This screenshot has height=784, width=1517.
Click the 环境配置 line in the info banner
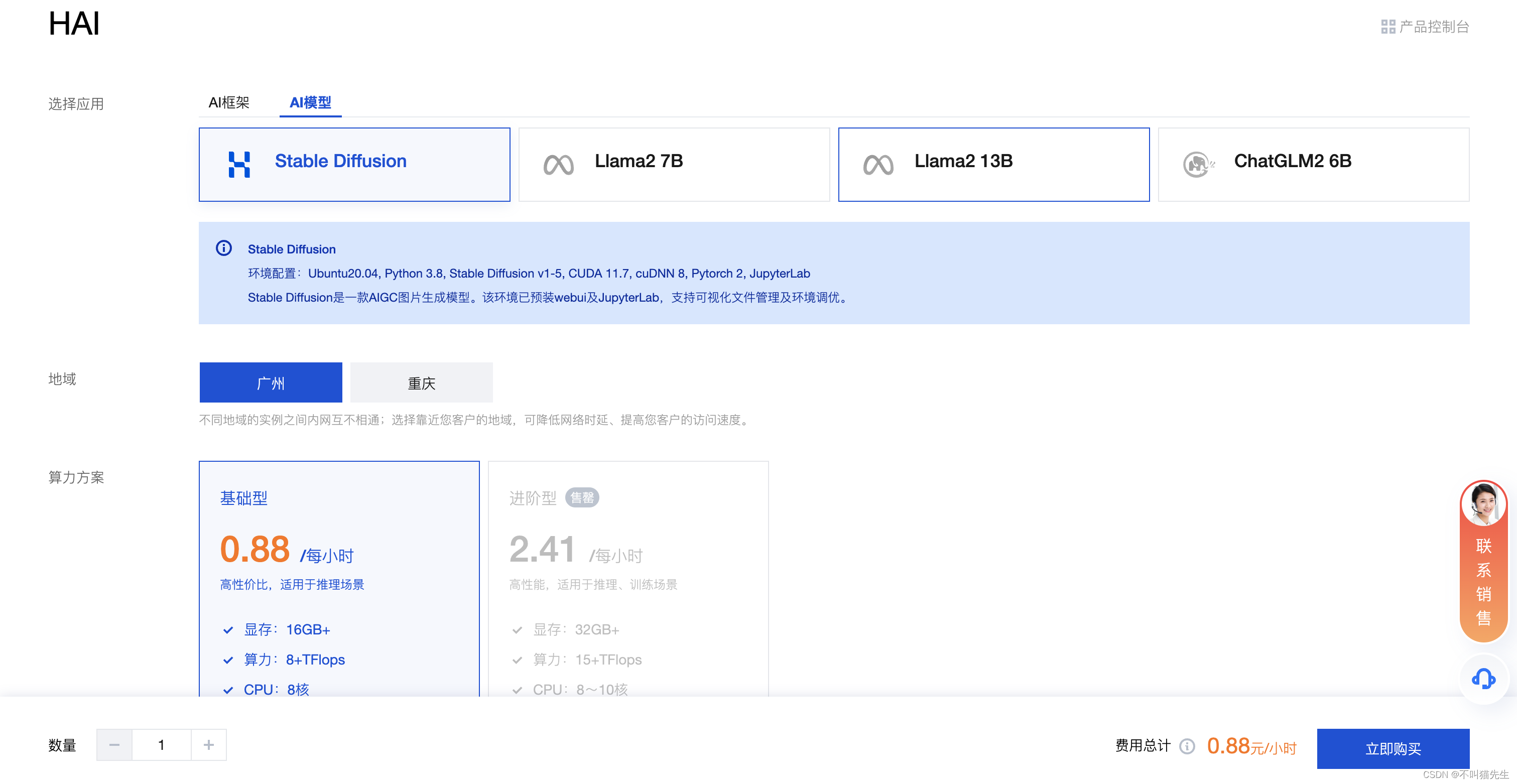tap(529, 274)
